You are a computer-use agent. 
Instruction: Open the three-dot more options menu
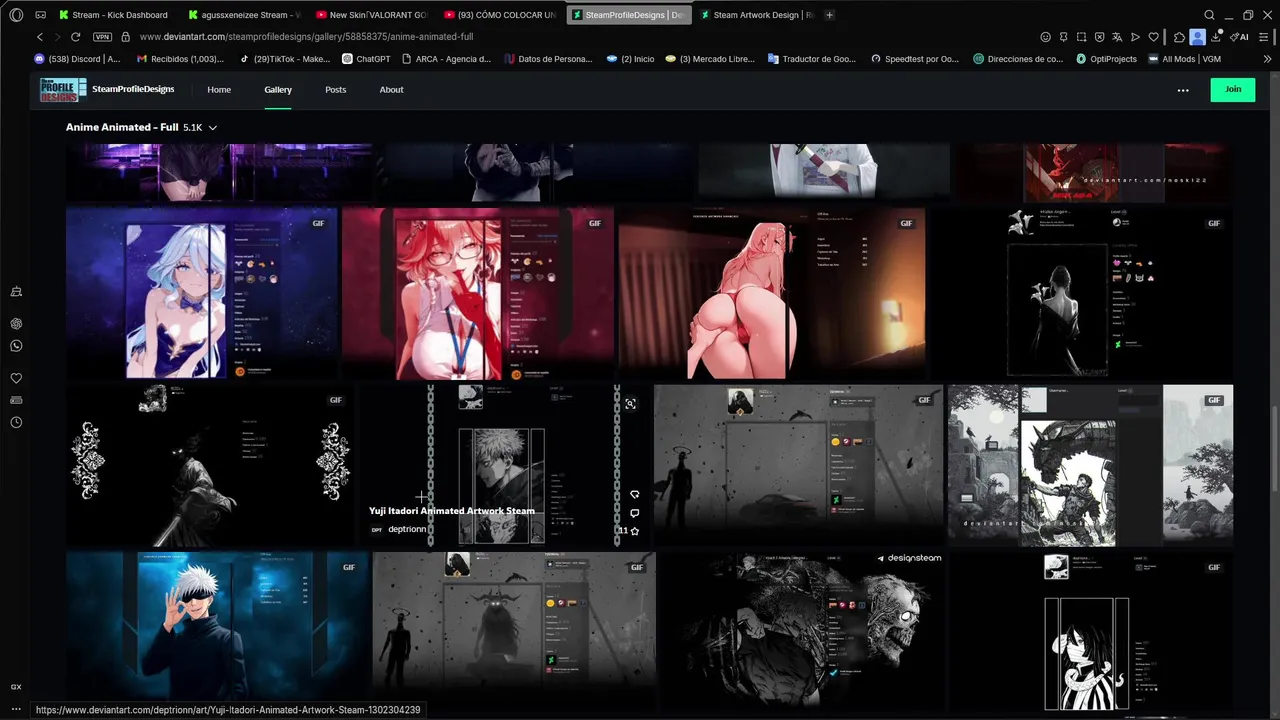[x=1183, y=90]
